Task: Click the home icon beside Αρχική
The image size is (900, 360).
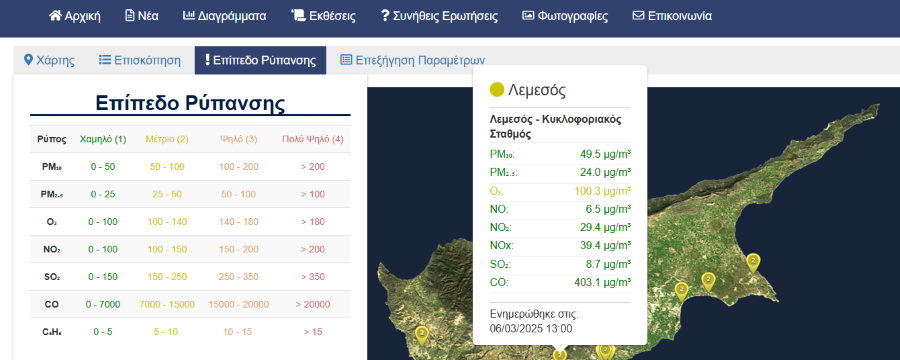Action: [x=55, y=16]
